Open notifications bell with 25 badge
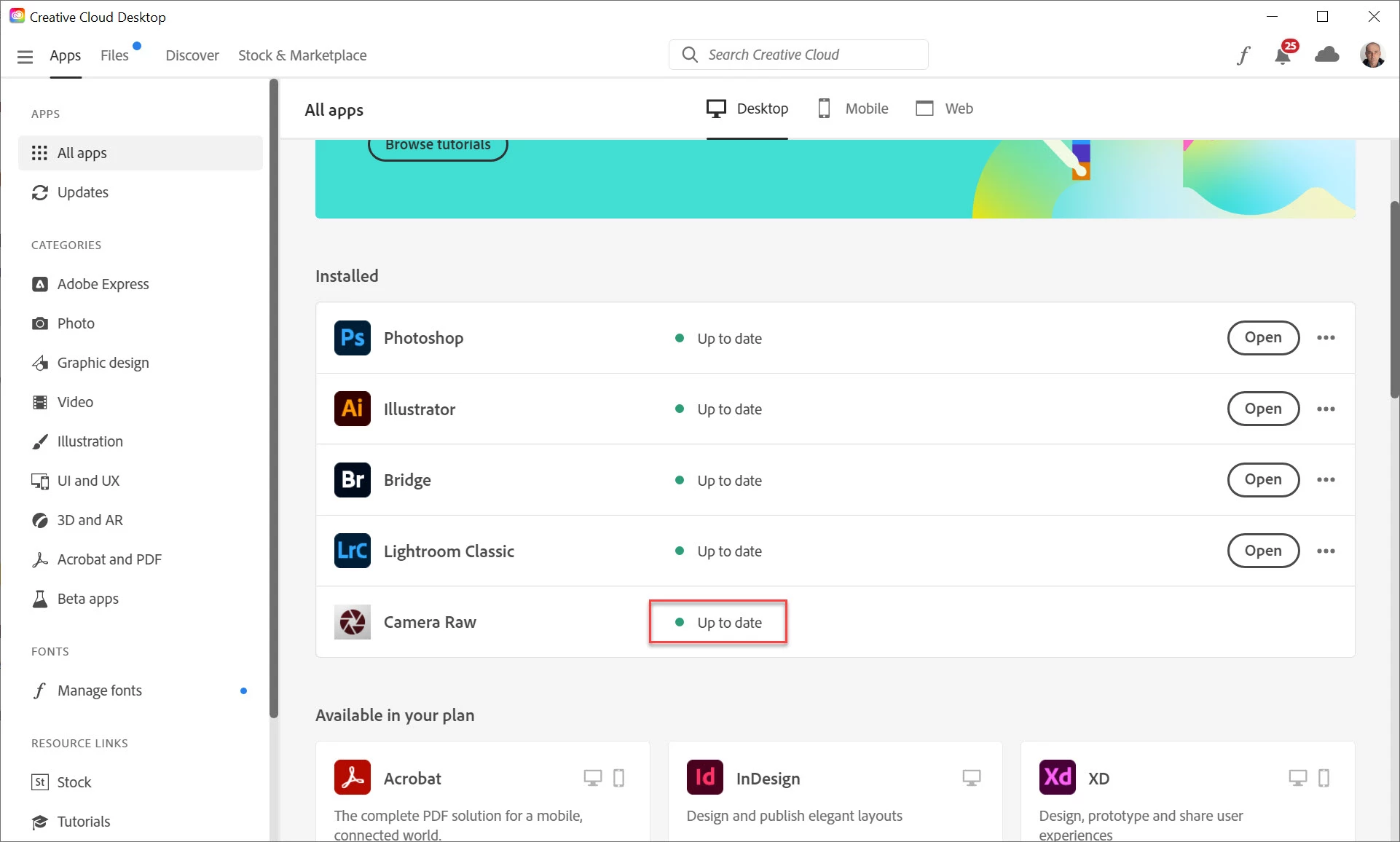Image resolution: width=1400 pixels, height=842 pixels. [x=1283, y=55]
